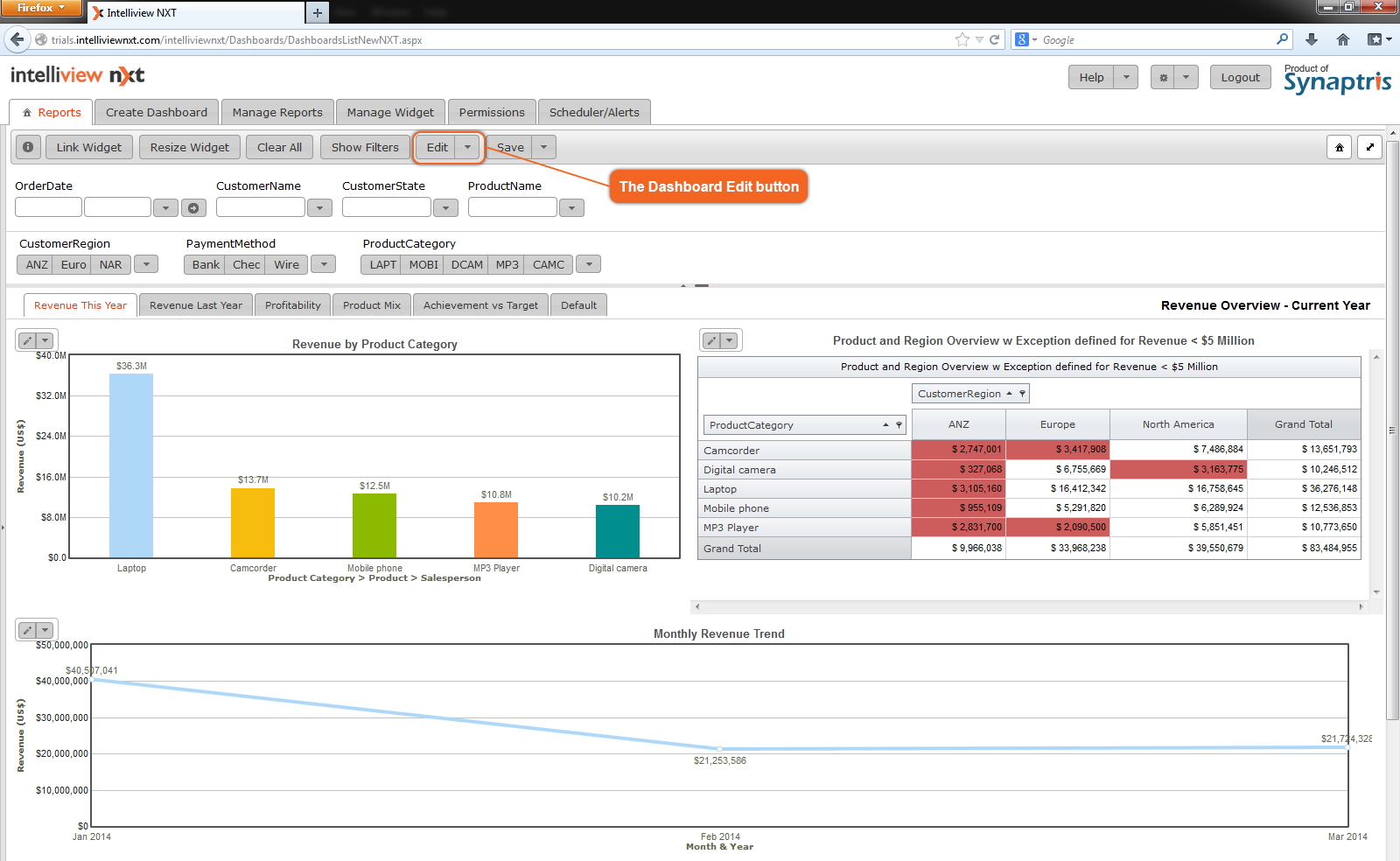Open the settings gear next to Help

pyautogui.click(x=1163, y=77)
